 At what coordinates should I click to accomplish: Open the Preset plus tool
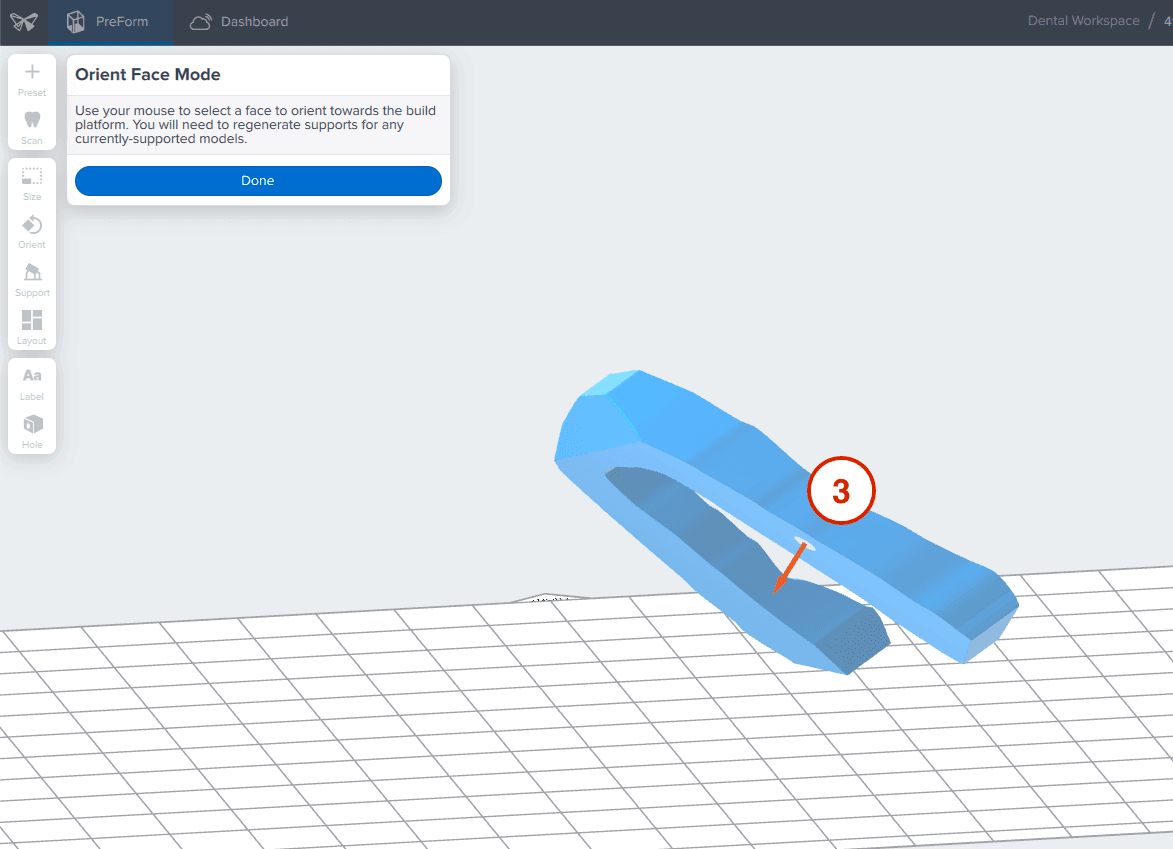[32, 79]
